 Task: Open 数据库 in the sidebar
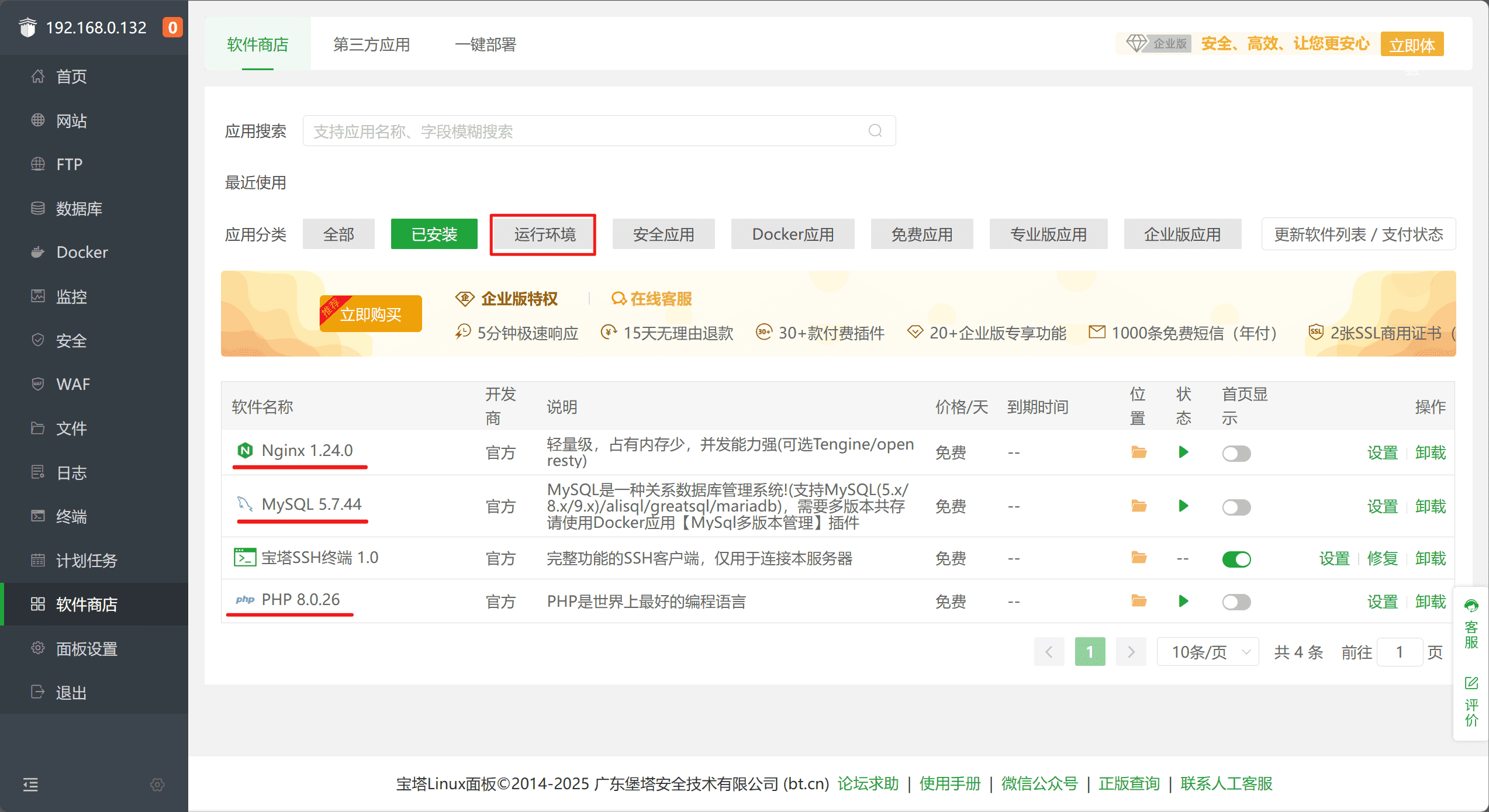pyautogui.click(x=79, y=209)
